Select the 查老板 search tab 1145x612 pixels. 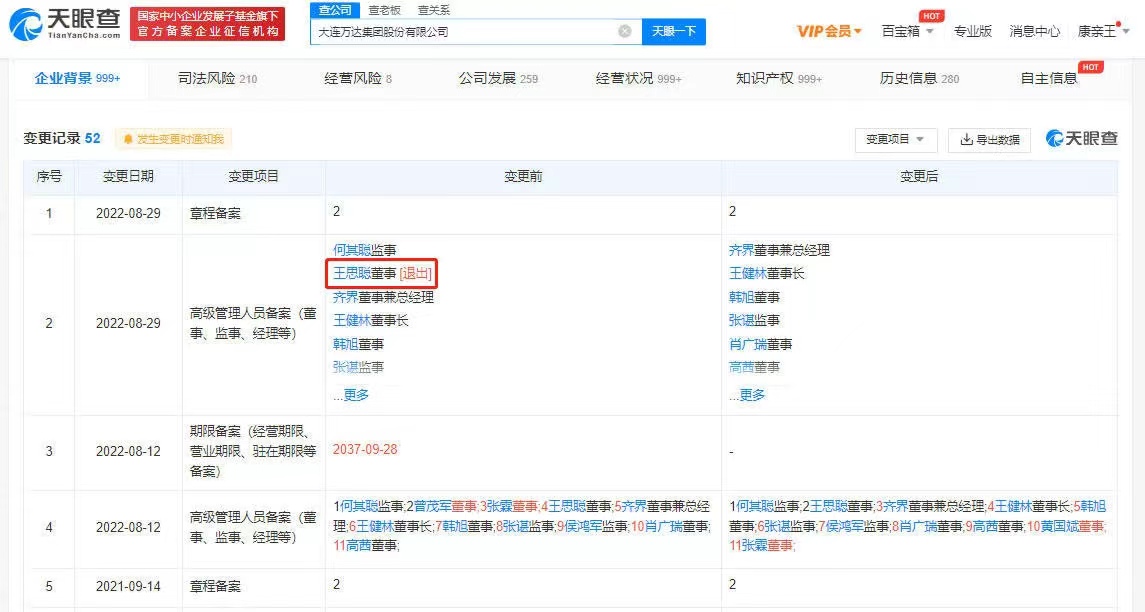coord(384,10)
